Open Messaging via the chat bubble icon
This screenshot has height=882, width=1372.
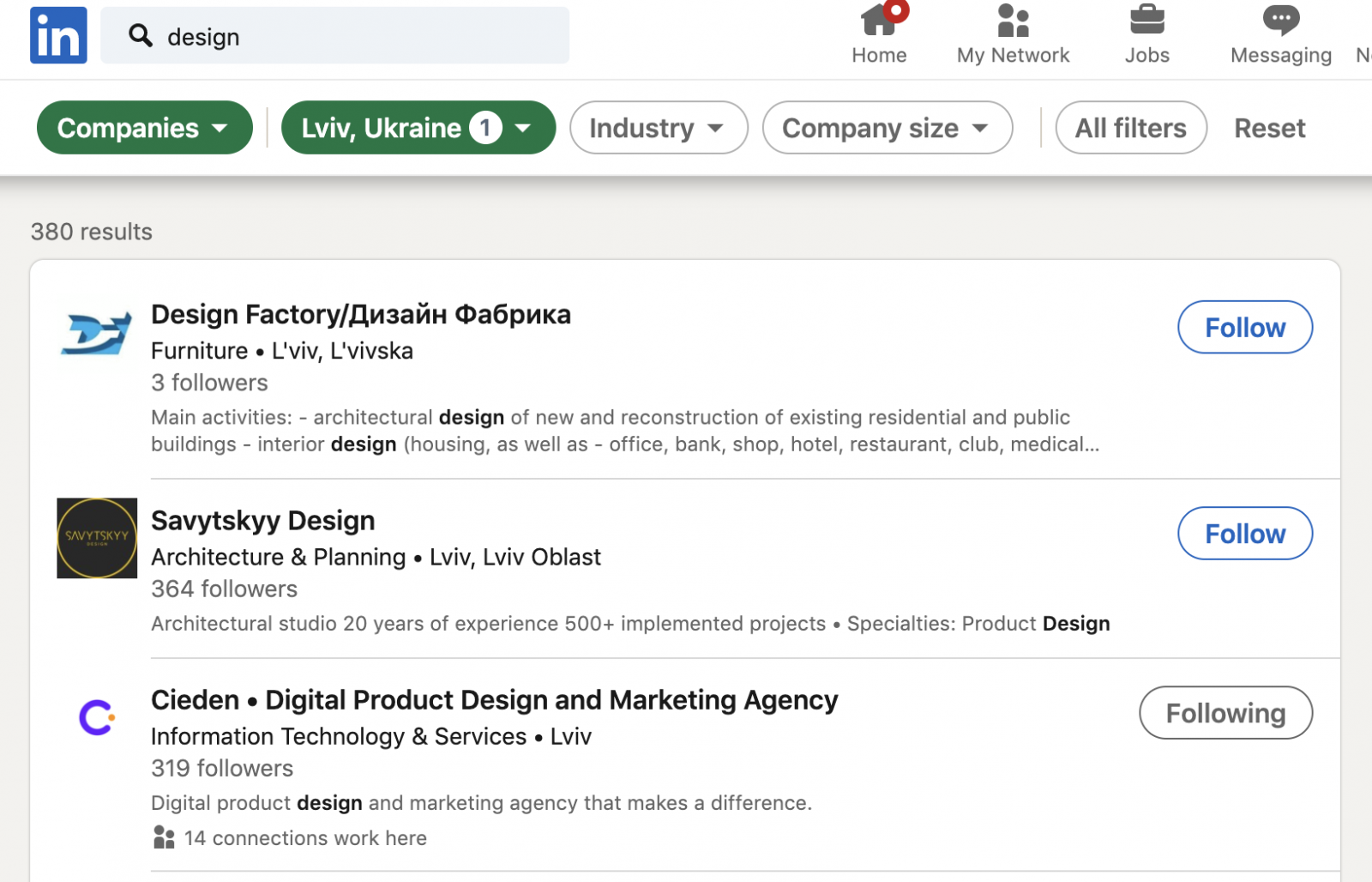[1281, 20]
